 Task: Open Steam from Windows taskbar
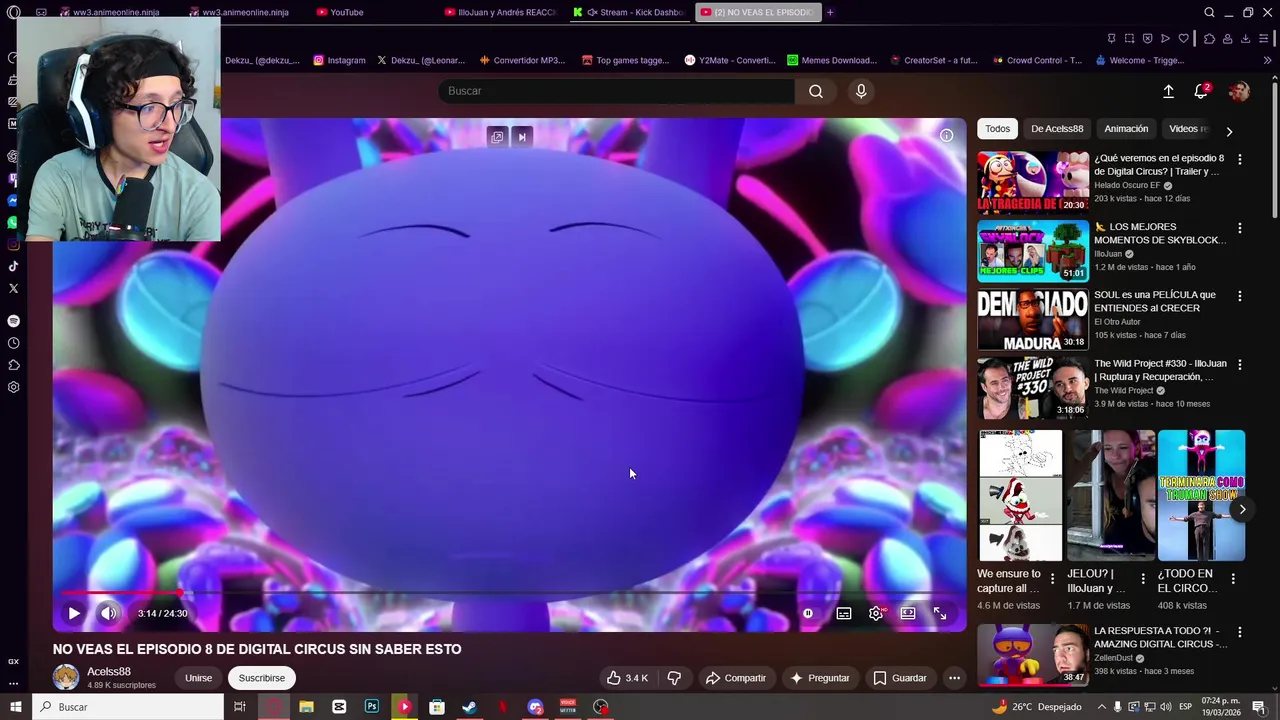pyautogui.click(x=469, y=707)
